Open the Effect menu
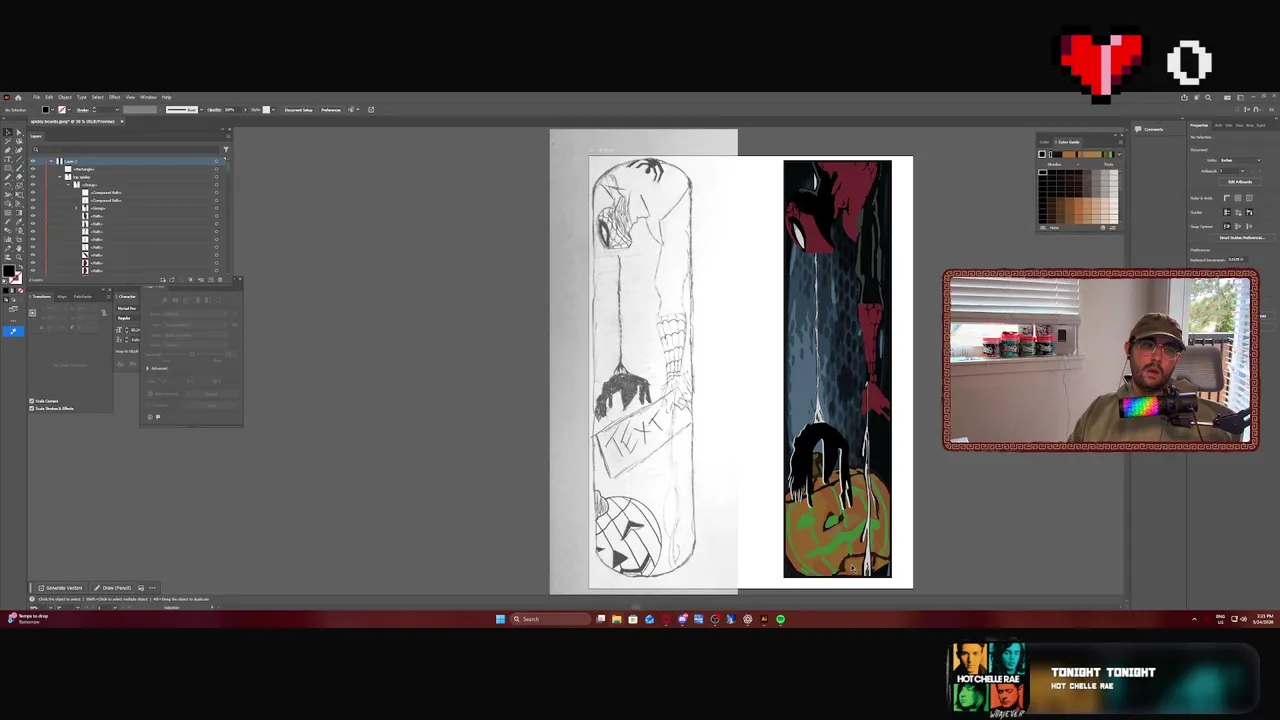 114,97
